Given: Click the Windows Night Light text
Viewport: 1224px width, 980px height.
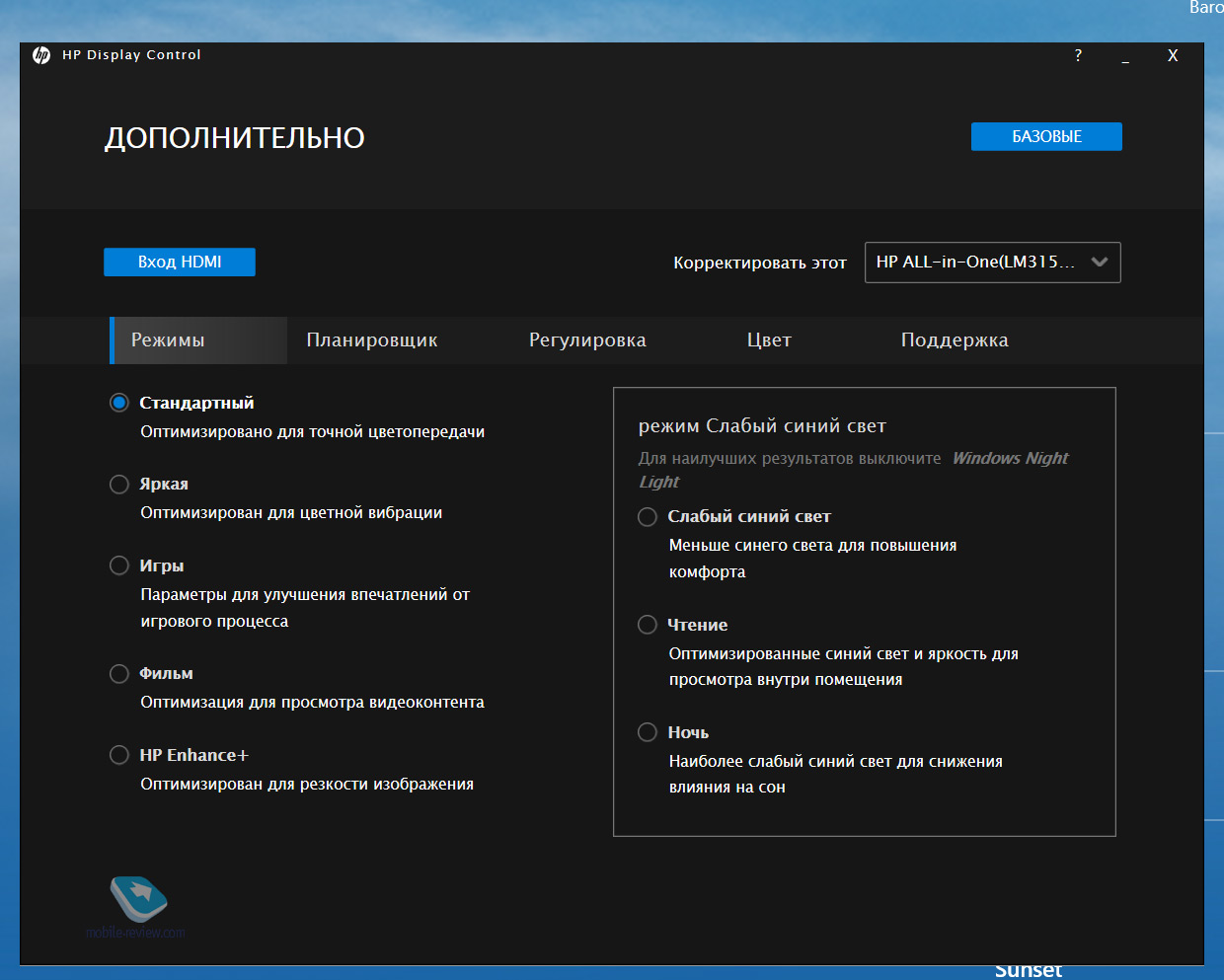Looking at the screenshot, I should (854, 470).
